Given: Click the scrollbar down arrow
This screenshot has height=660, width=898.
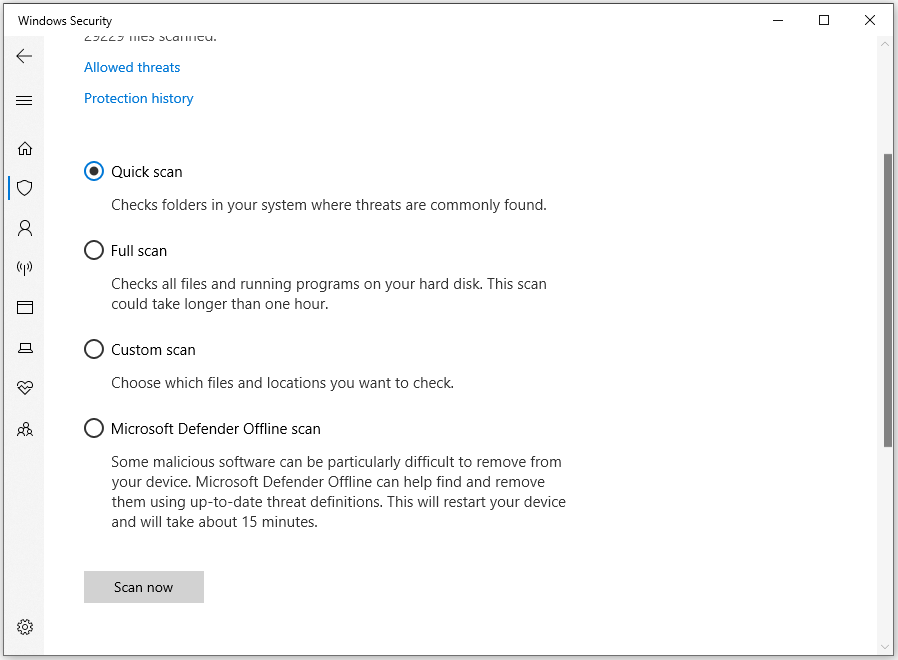Looking at the screenshot, I should point(887,646).
